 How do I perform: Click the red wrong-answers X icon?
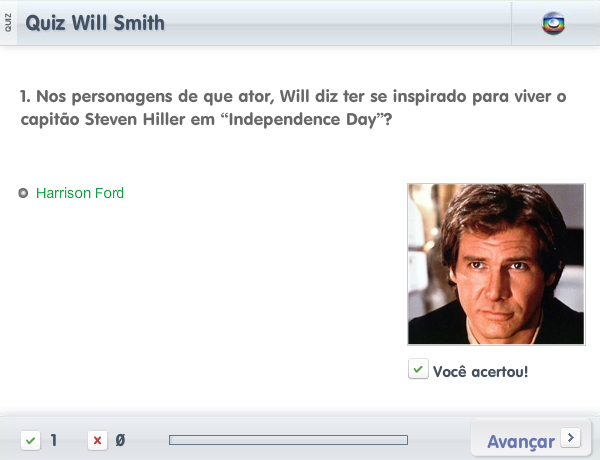tap(97, 440)
